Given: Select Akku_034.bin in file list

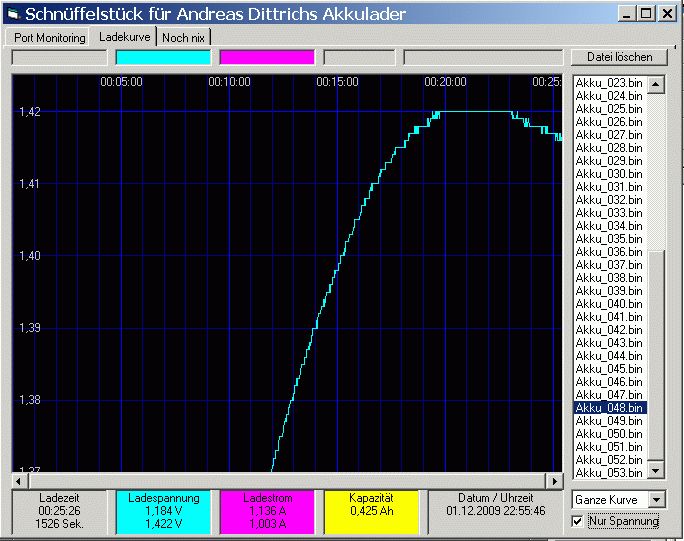Looking at the screenshot, I should tap(609, 226).
